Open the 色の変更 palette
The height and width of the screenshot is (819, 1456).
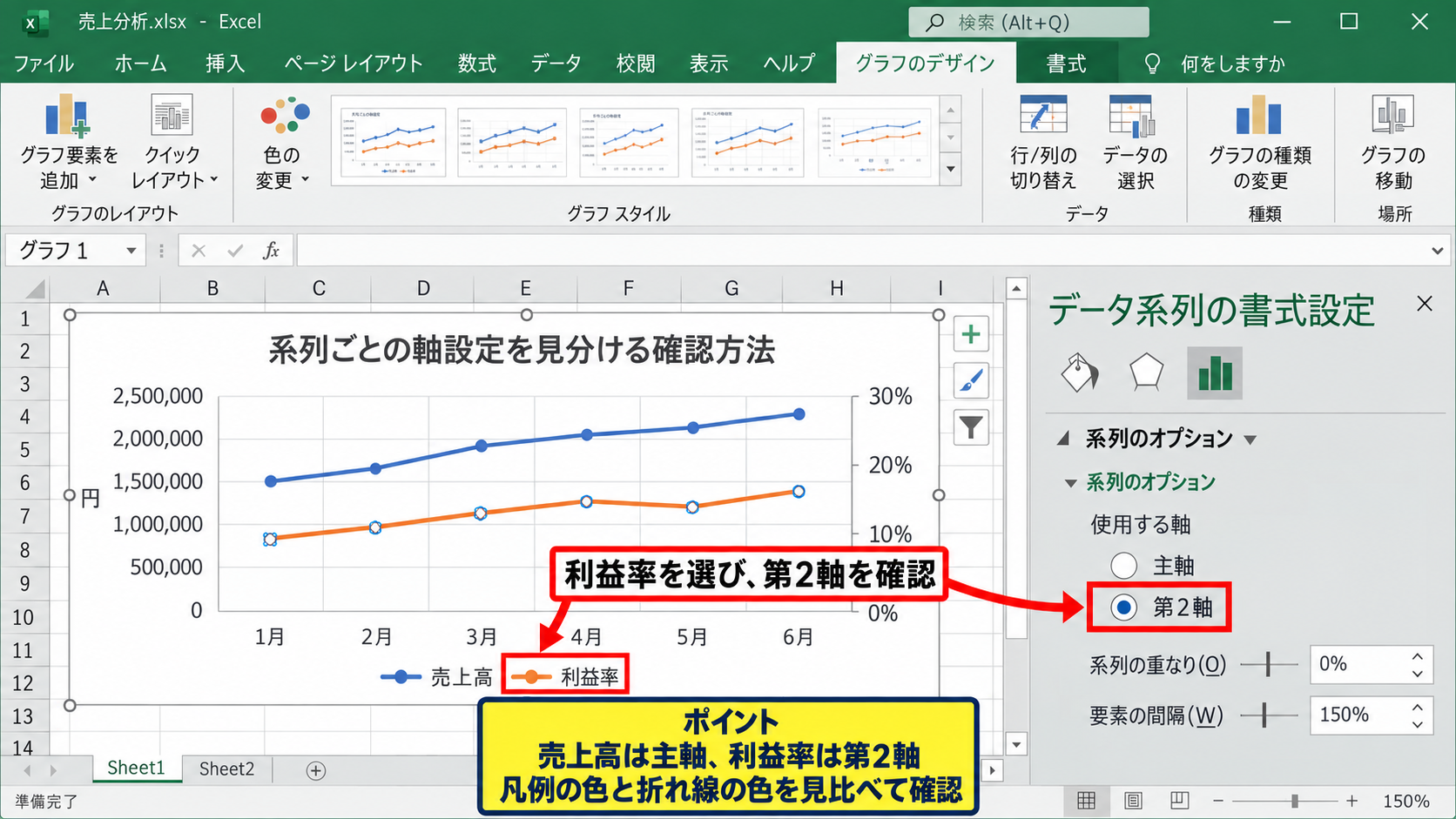283,142
